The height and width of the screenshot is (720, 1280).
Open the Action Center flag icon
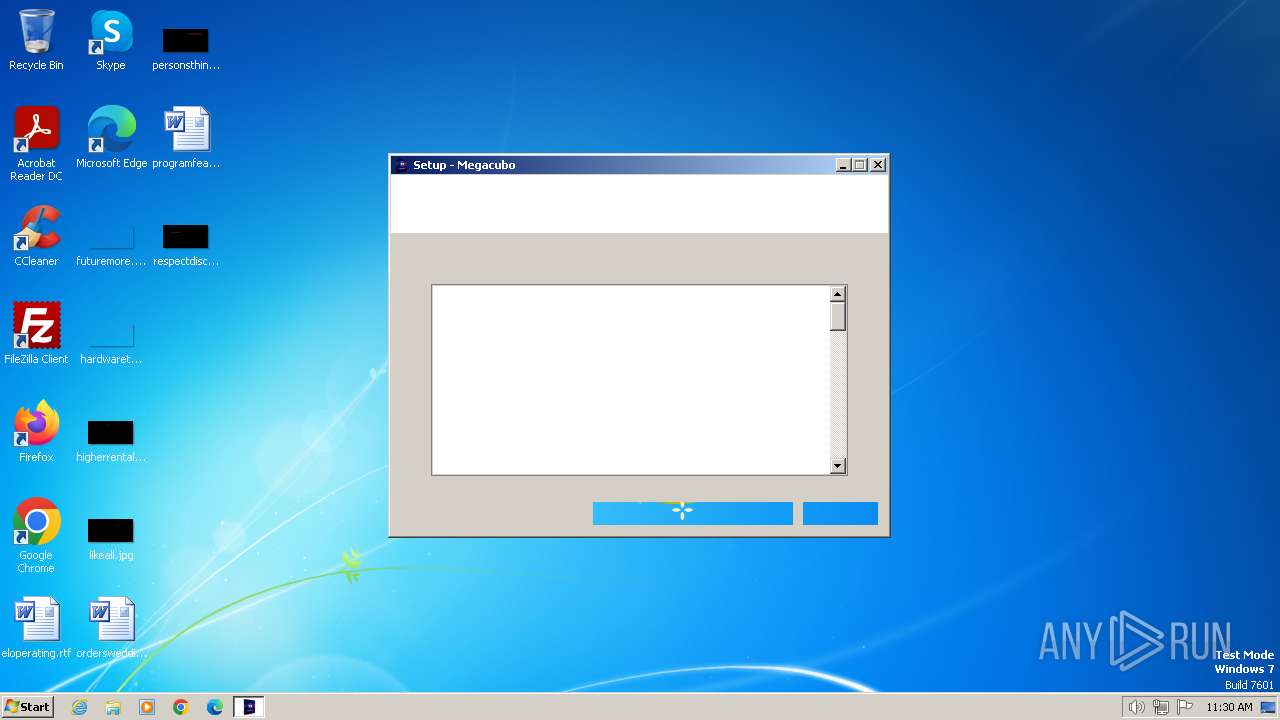pyautogui.click(x=1185, y=707)
